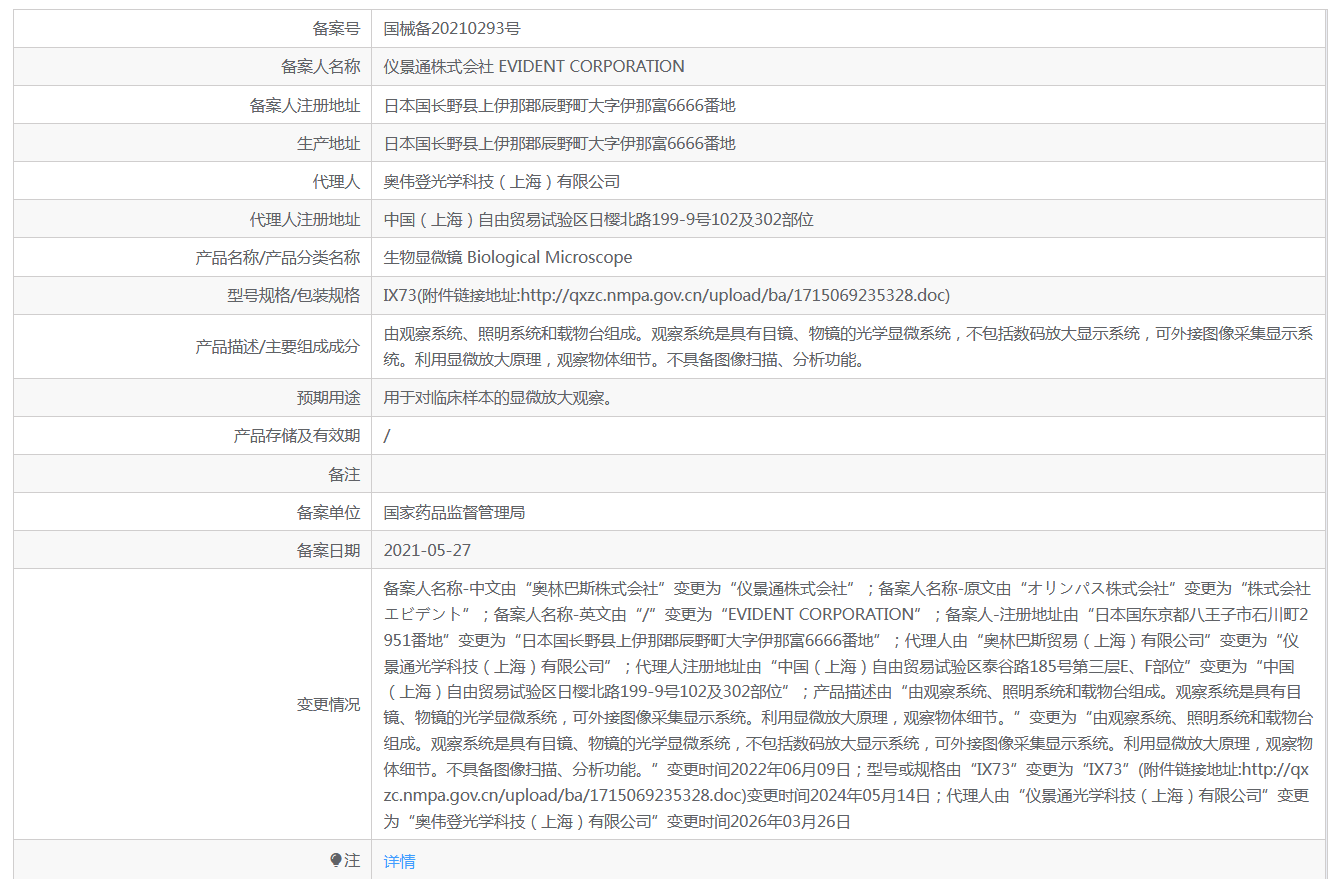Click the 注 label in the last row

pyautogui.click(x=352, y=860)
